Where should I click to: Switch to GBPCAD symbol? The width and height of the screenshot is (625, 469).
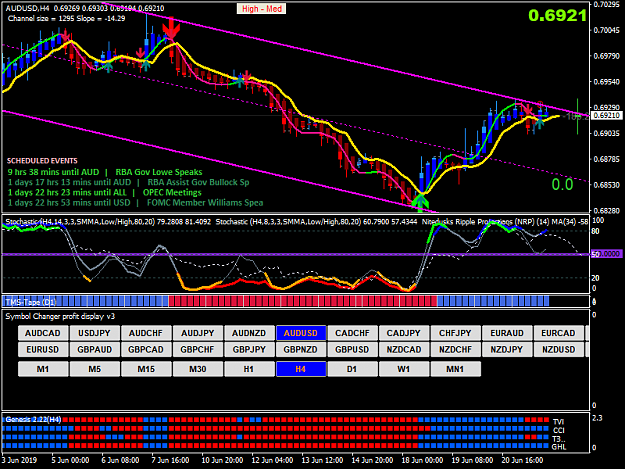[146, 350]
